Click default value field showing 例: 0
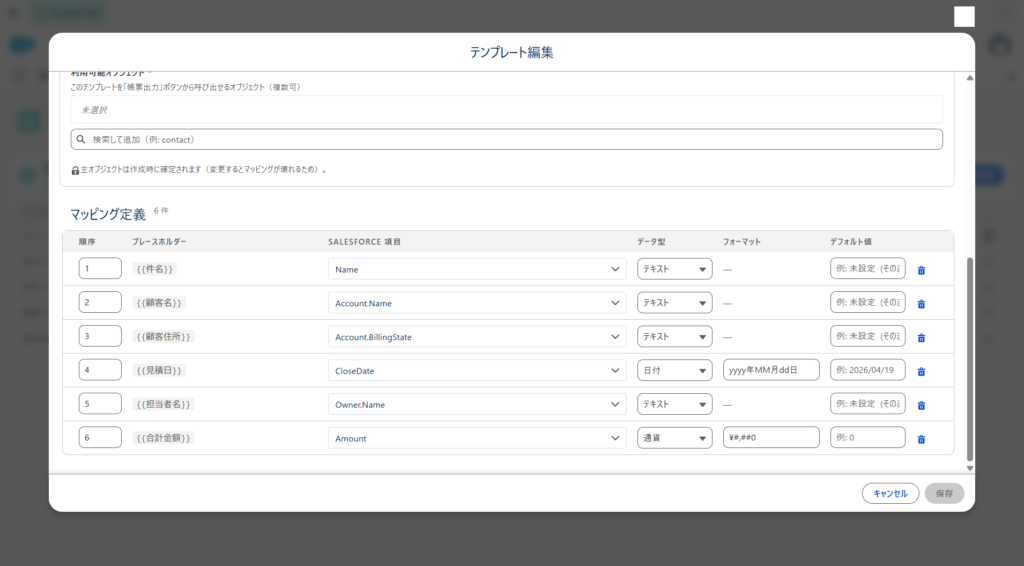1024x566 pixels. (x=867, y=438)
